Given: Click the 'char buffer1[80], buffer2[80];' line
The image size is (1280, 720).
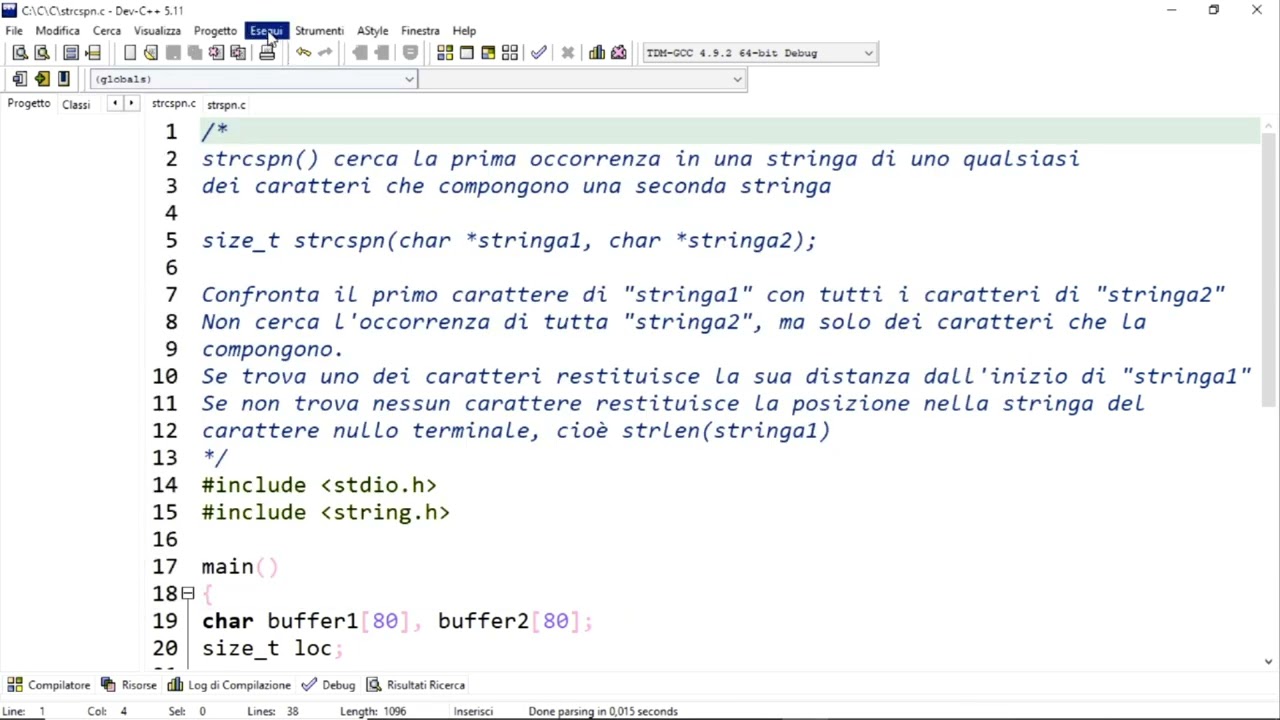Looking at the screenshot, I should tap(398, 621).
